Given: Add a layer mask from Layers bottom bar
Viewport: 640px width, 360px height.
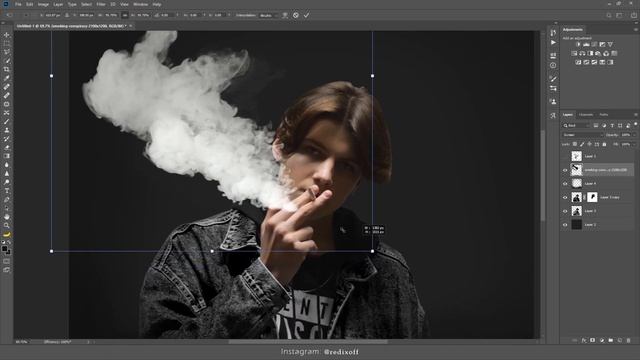Looking at the screenshot, I should click(593, 340).
